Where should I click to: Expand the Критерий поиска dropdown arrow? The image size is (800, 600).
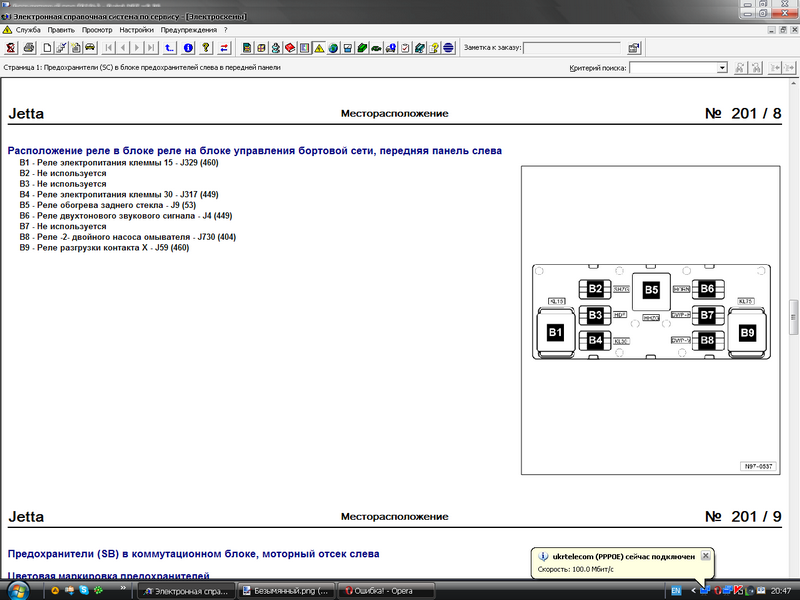coord(722,68)
